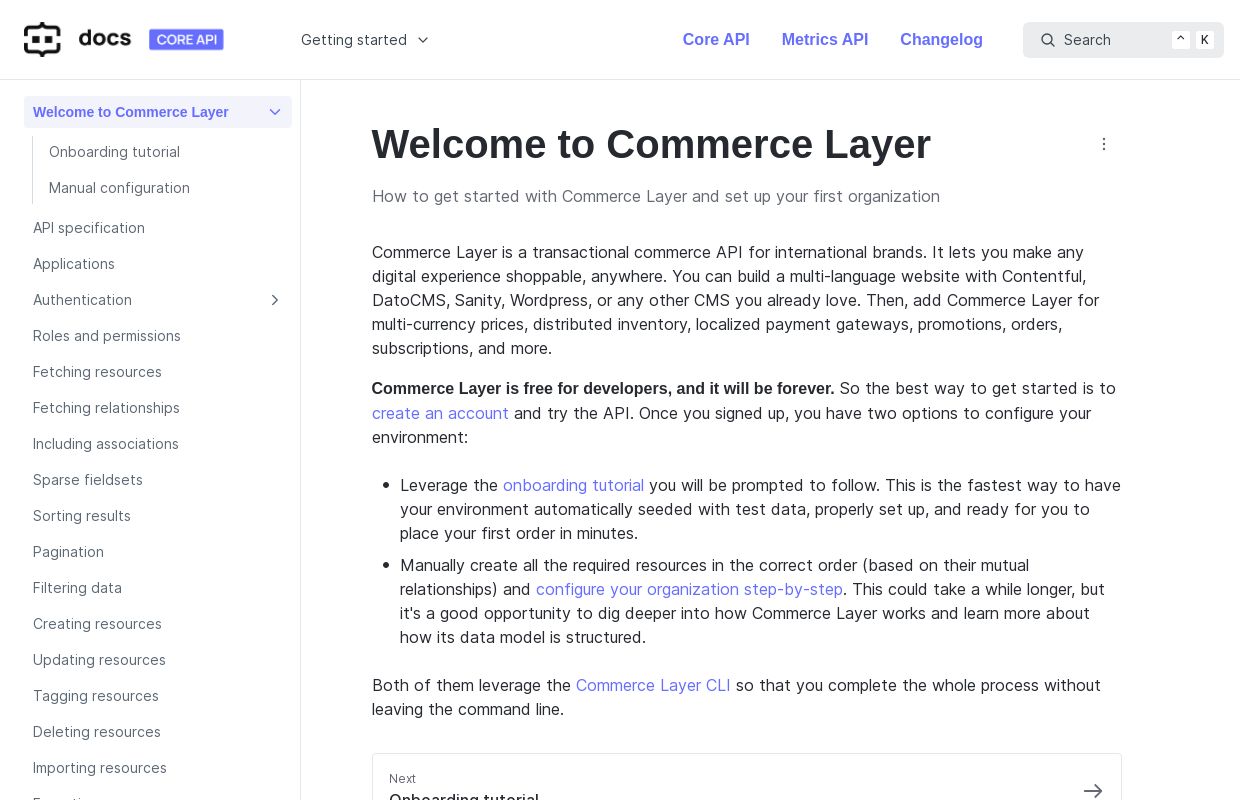Open Sparse fieldsets page
The image size is (1240, 800).
pos(88,480)
